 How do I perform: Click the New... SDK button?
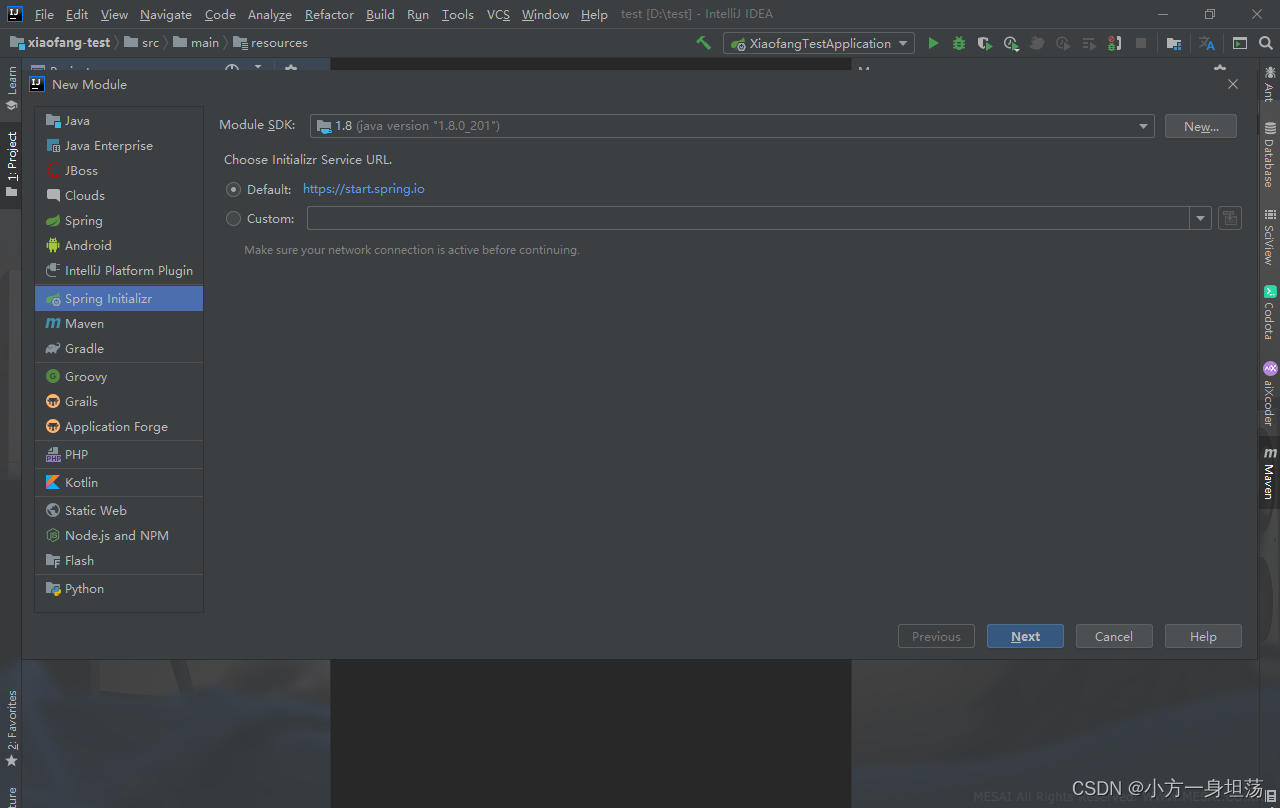[1201, 126]
